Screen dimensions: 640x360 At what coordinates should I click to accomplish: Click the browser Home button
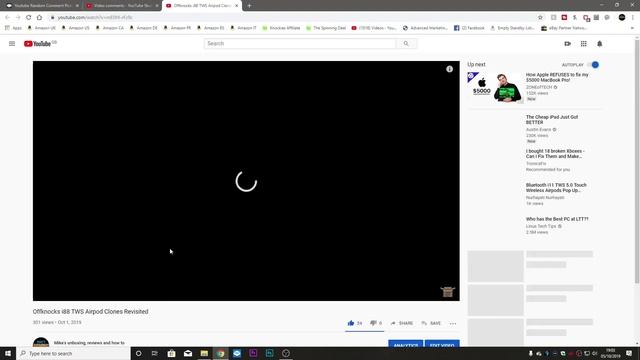coord(39,18)
